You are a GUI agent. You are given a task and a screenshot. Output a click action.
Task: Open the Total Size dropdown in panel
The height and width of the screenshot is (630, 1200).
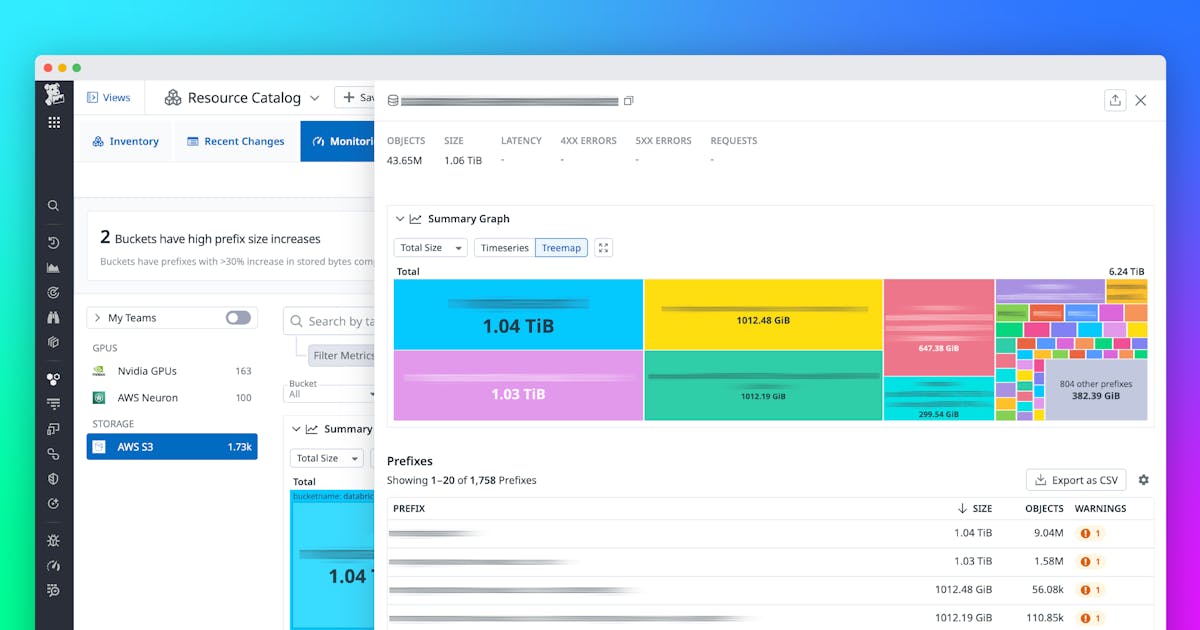tap(431, 248)
